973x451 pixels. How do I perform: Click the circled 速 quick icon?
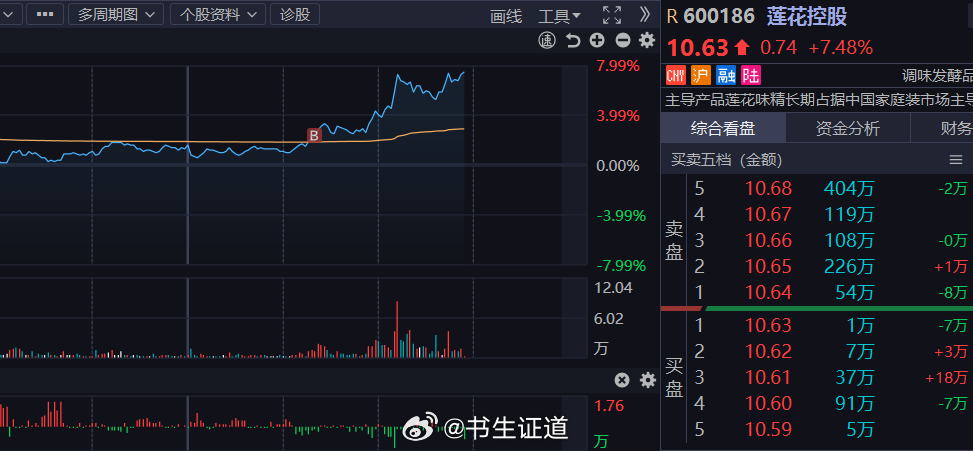click(547, 41)
